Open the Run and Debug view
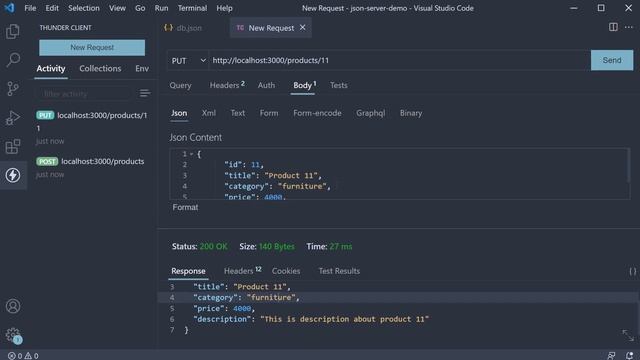Image resolution: width=640 pixels, height=360 pixels. click(x=13, y=118)
